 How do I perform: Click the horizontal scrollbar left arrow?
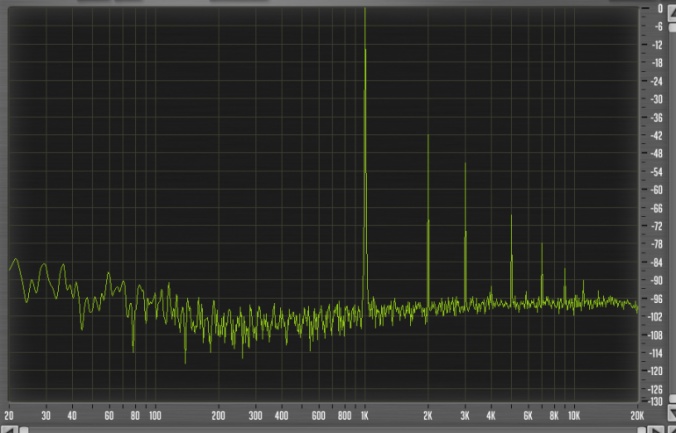click(8, 428)
